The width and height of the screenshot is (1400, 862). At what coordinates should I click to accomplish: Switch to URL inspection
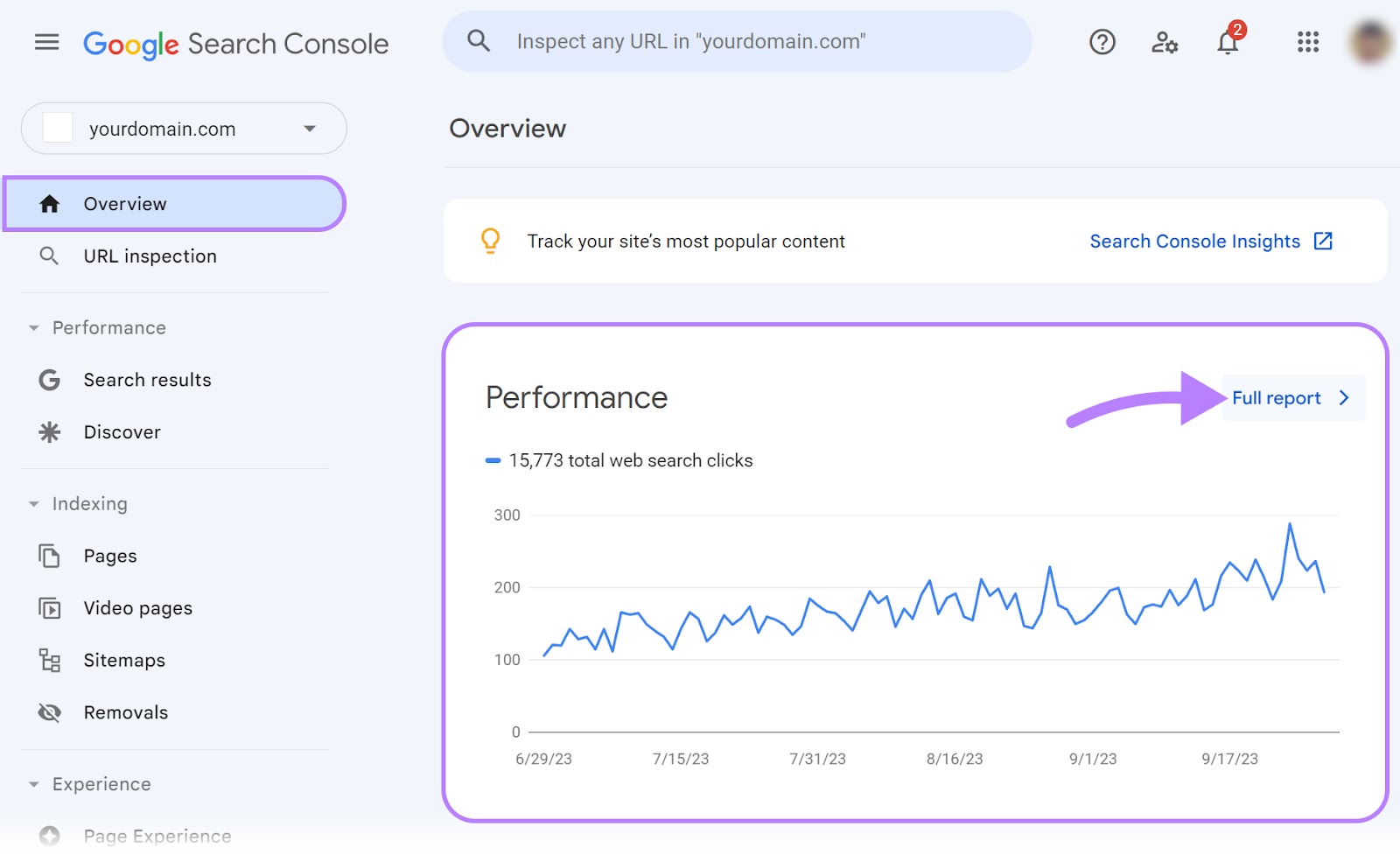click(150, 256)
